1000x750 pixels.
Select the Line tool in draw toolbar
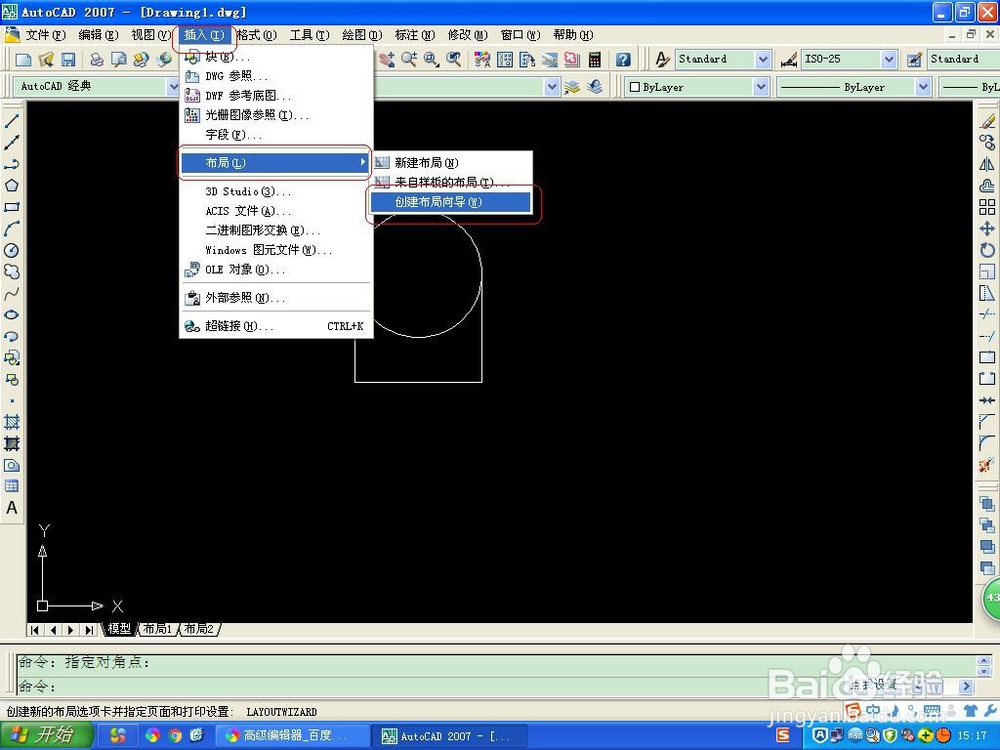pyautogui.click(x=11, y=121)
